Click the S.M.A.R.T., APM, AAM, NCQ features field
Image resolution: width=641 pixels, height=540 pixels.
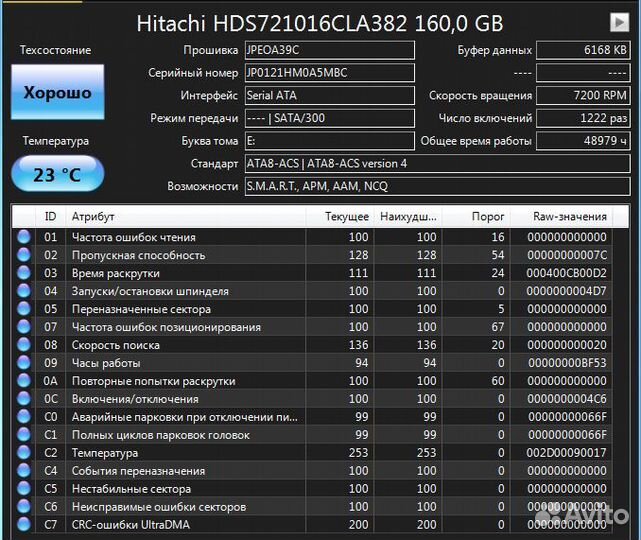(x=437, y=186)
